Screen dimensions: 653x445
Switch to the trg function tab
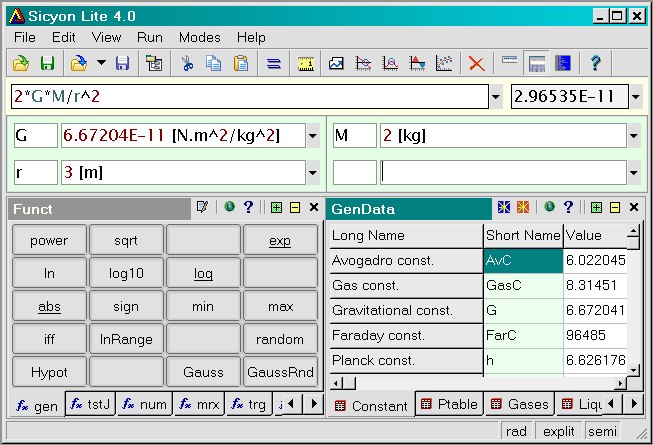point(249,404)
